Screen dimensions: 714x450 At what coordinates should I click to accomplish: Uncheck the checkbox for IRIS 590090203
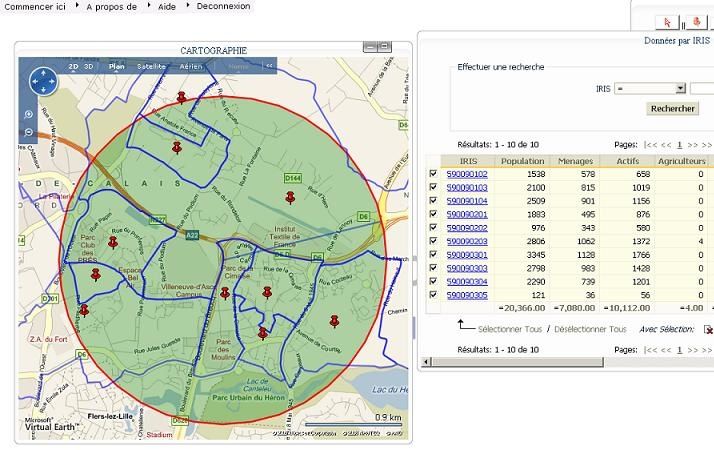[x=433, y=240]
